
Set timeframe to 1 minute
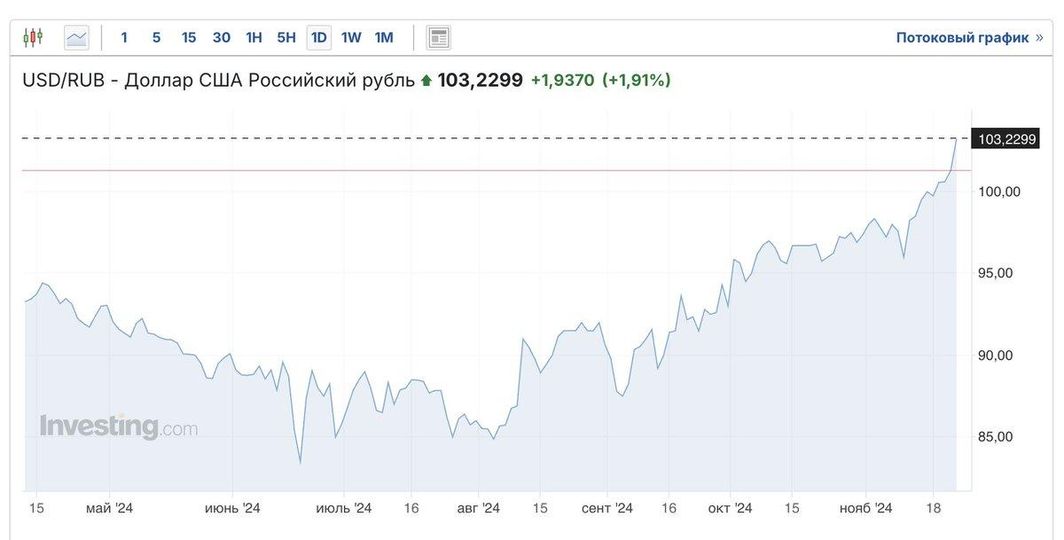tap(124, 38)
